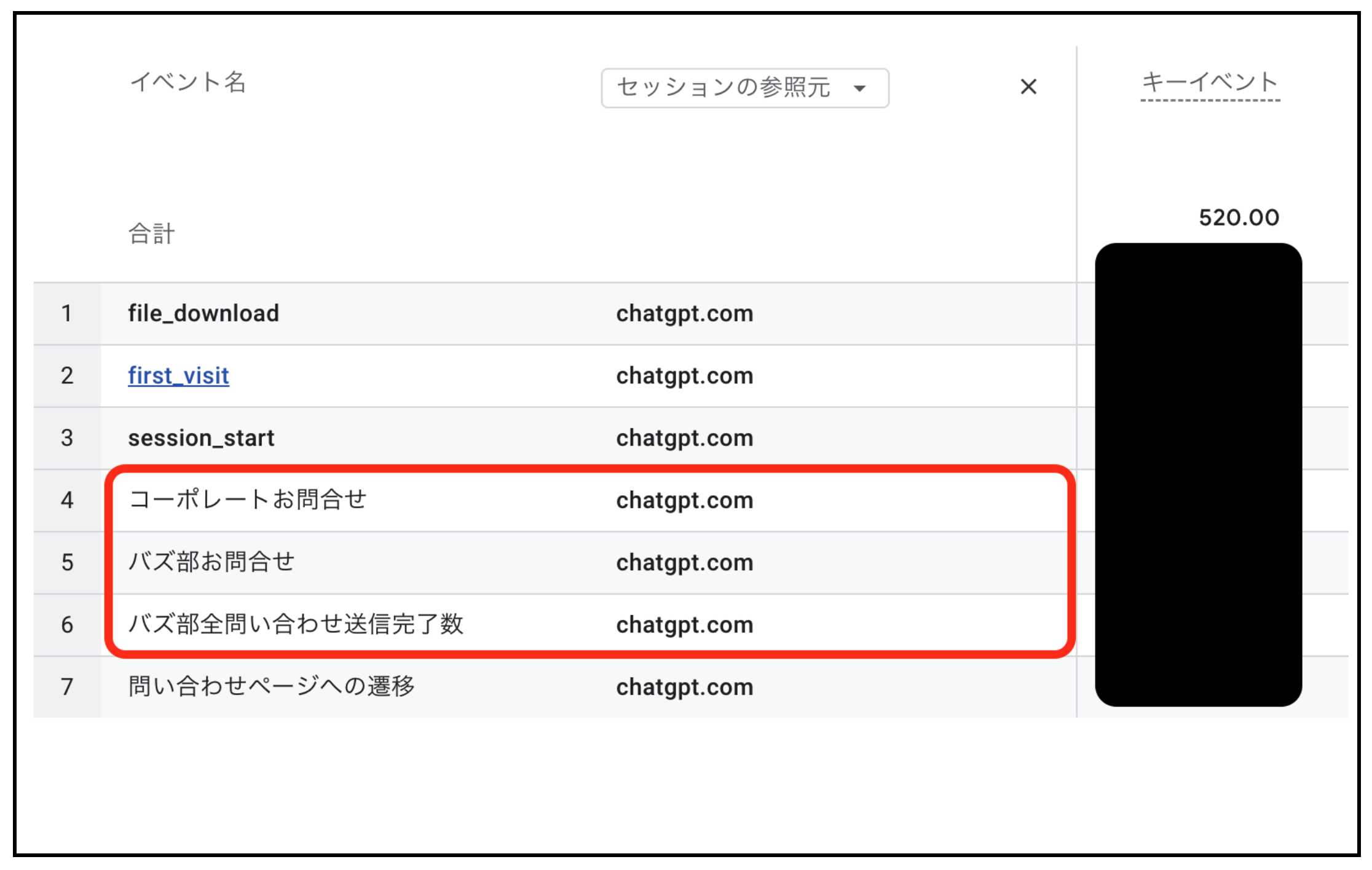Screen dimensions: 1372x870
Task: Click the 520.00 total value
Action: click(x=1238, y=217)
